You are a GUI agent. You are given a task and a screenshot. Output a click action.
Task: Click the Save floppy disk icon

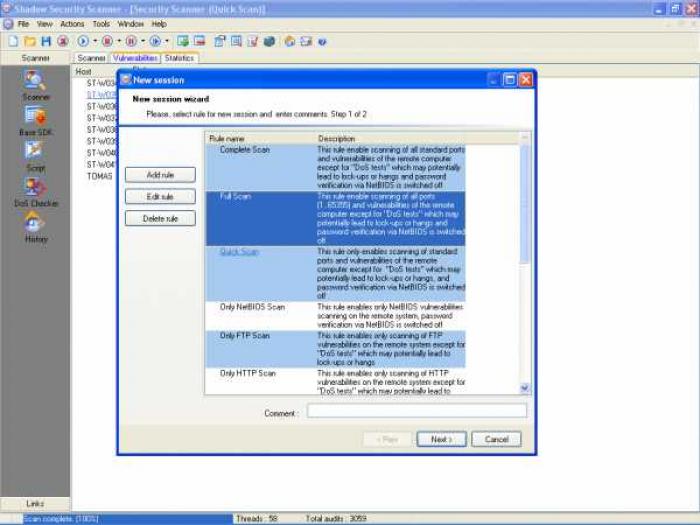[46, 42]
